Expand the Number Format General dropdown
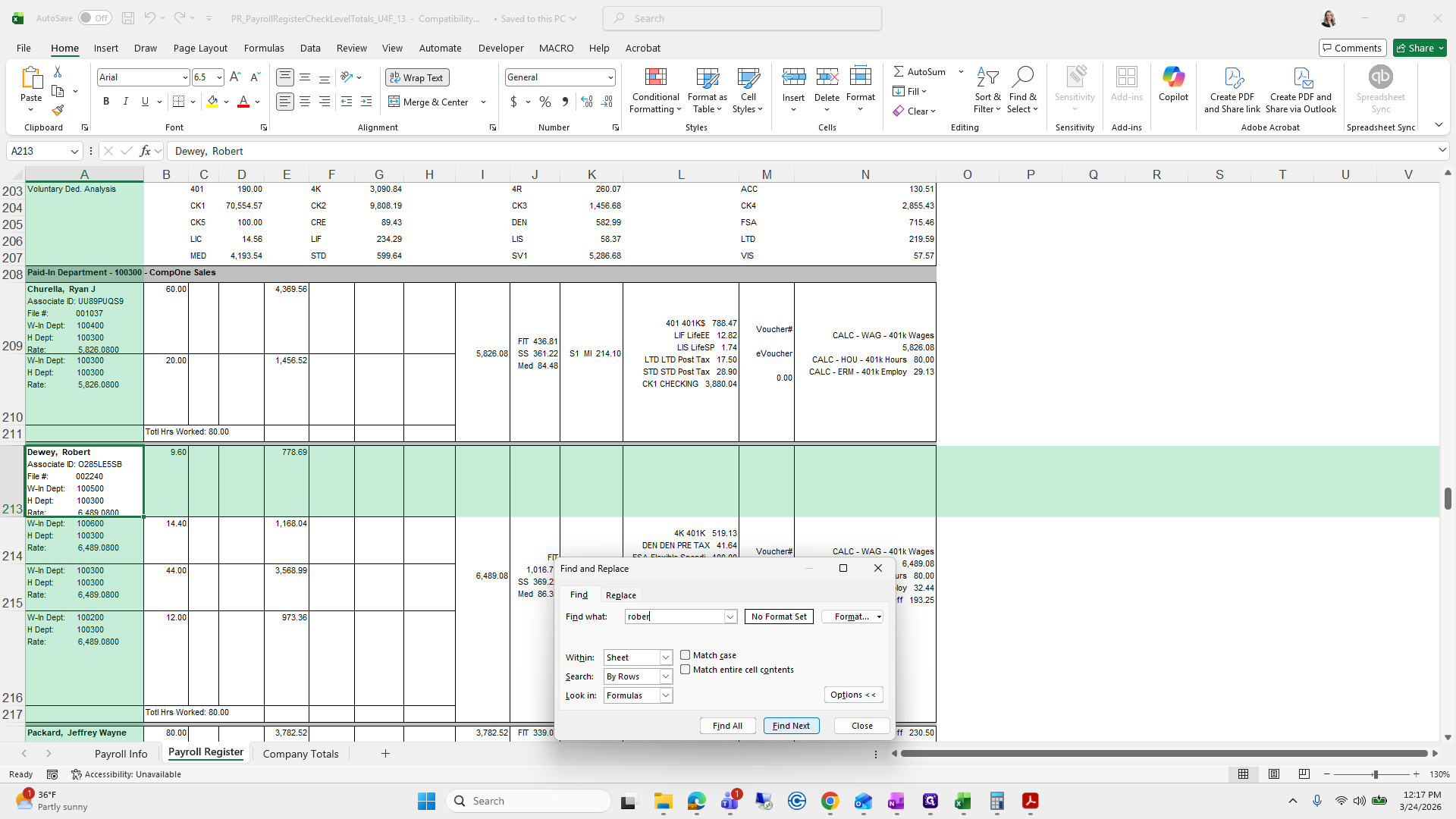This screenshot has width=1456, height=819. click(x=610, y=77)
